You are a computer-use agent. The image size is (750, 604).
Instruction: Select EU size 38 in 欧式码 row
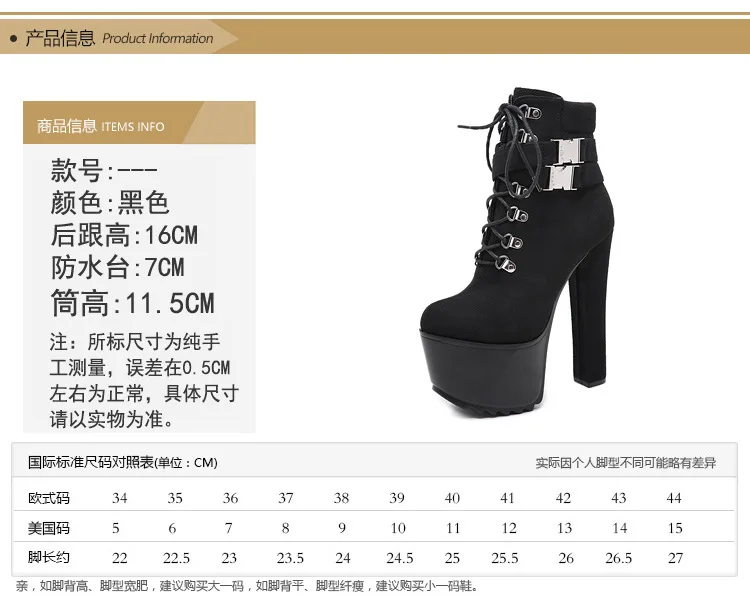341,498
